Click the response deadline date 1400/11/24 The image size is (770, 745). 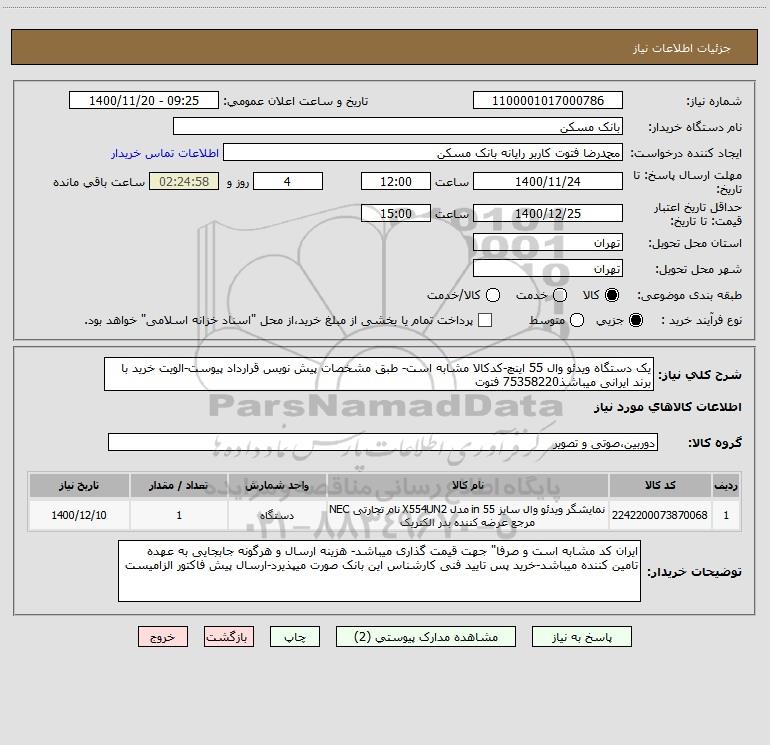(x=548, y=181)
